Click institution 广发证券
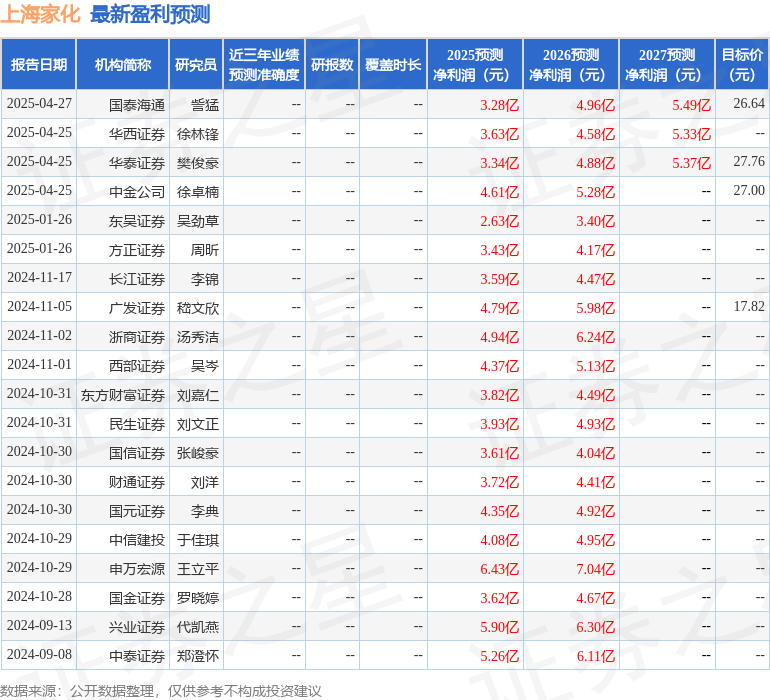 [x=137, y=308]
